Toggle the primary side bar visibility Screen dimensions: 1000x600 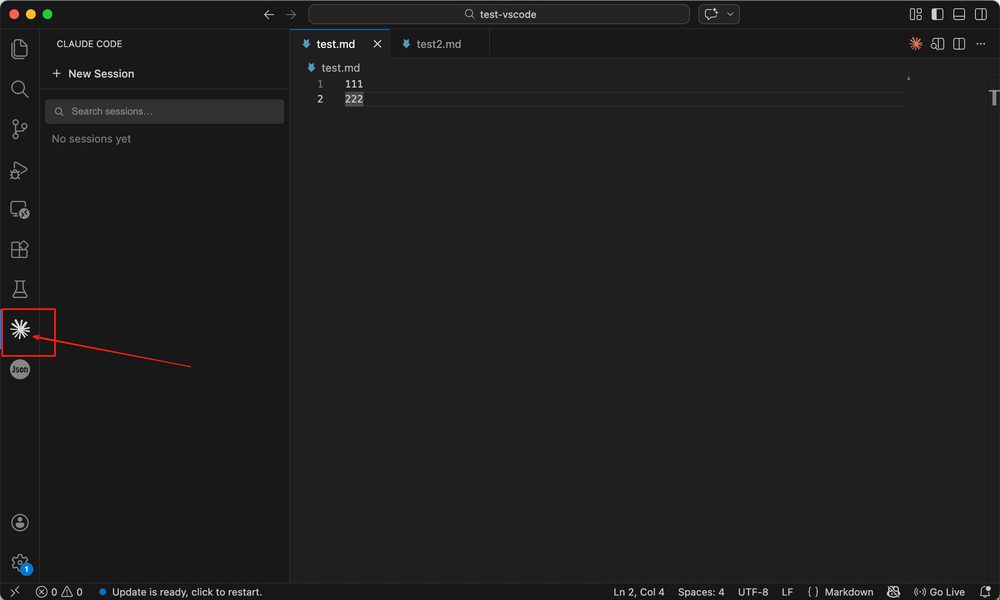tap(937, 14)
